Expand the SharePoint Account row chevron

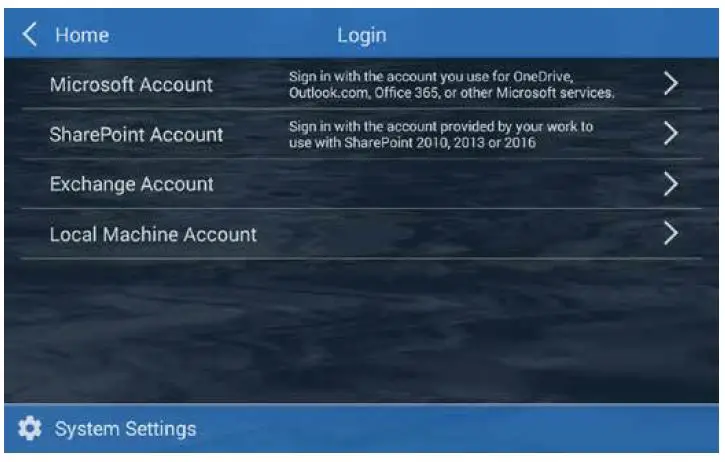tap(671, 134)
